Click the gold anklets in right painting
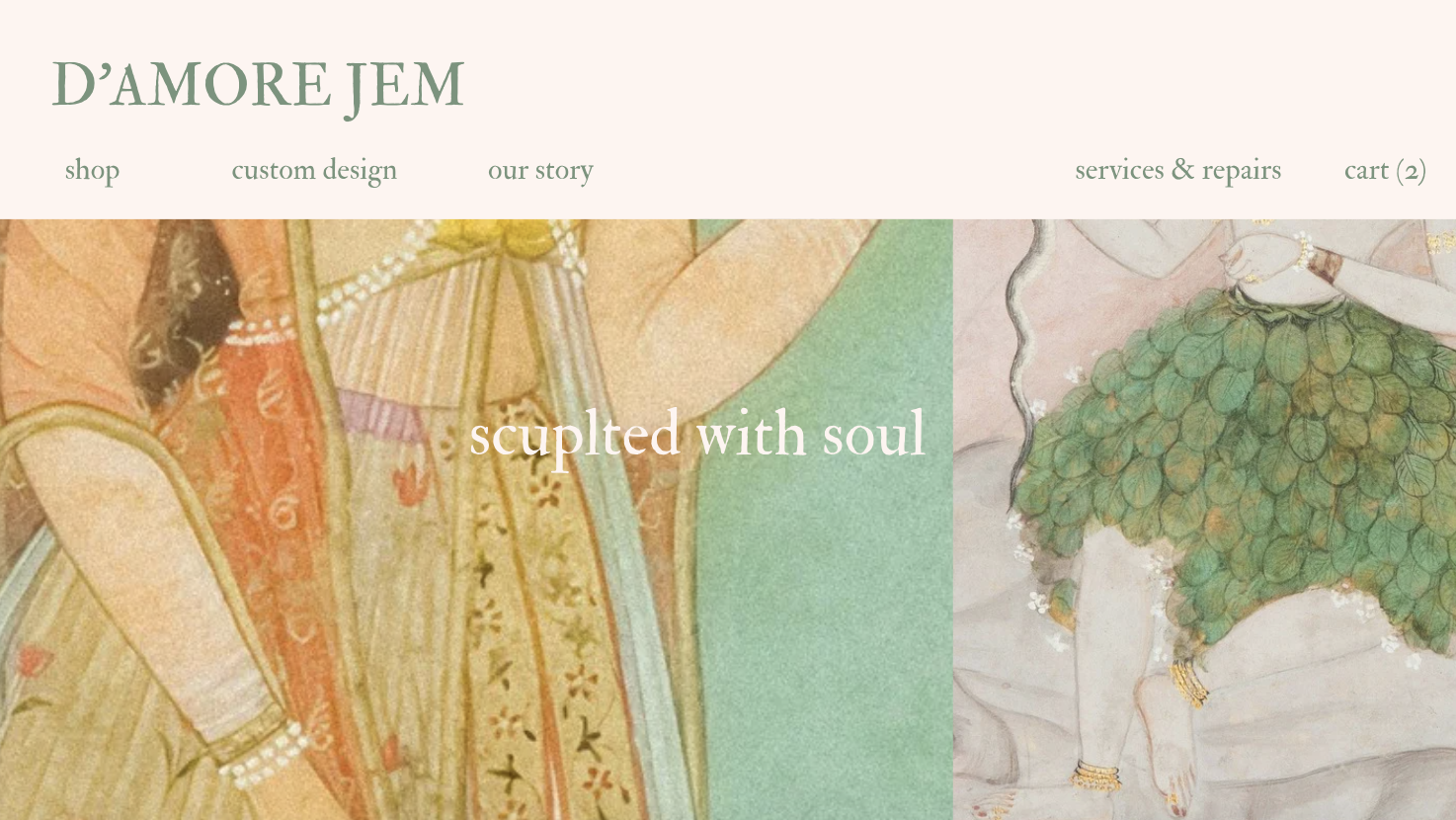Image resolution: width=1456 pixels, height=820 pixels. (1096, 777)
